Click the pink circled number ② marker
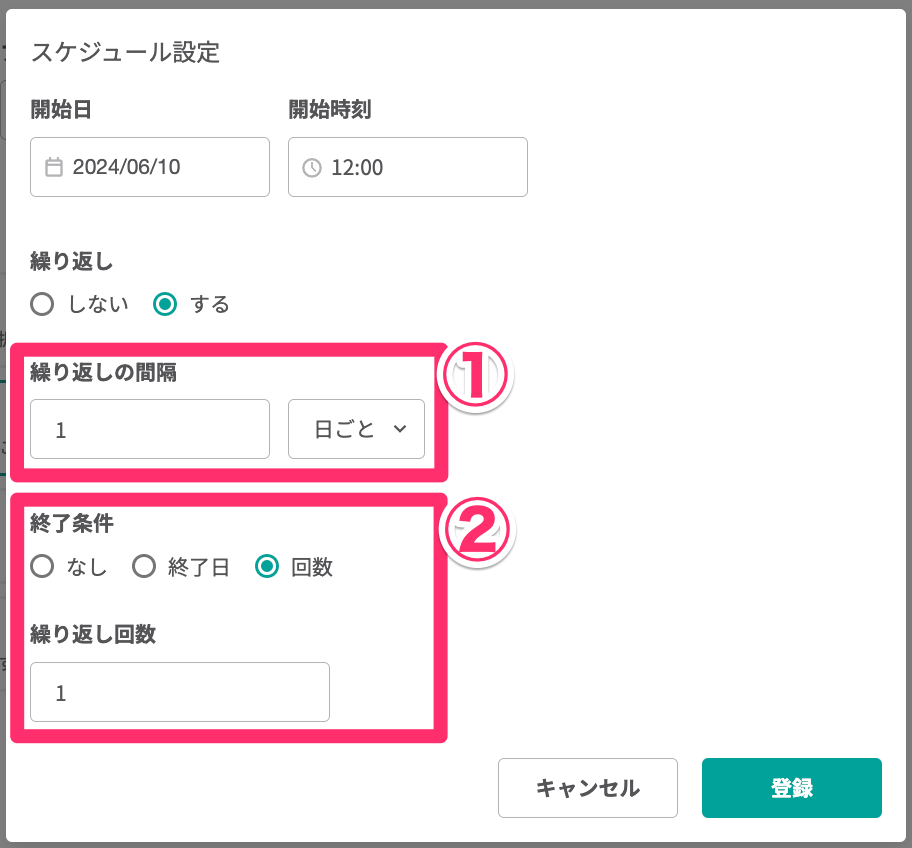The height and width of the screenshot is (848, 912). coord(477,530)
